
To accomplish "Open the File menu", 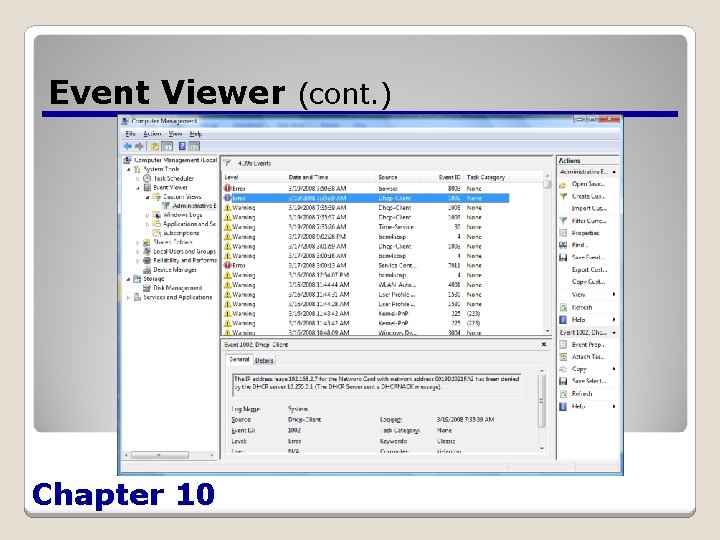I will tap(130, 134).
